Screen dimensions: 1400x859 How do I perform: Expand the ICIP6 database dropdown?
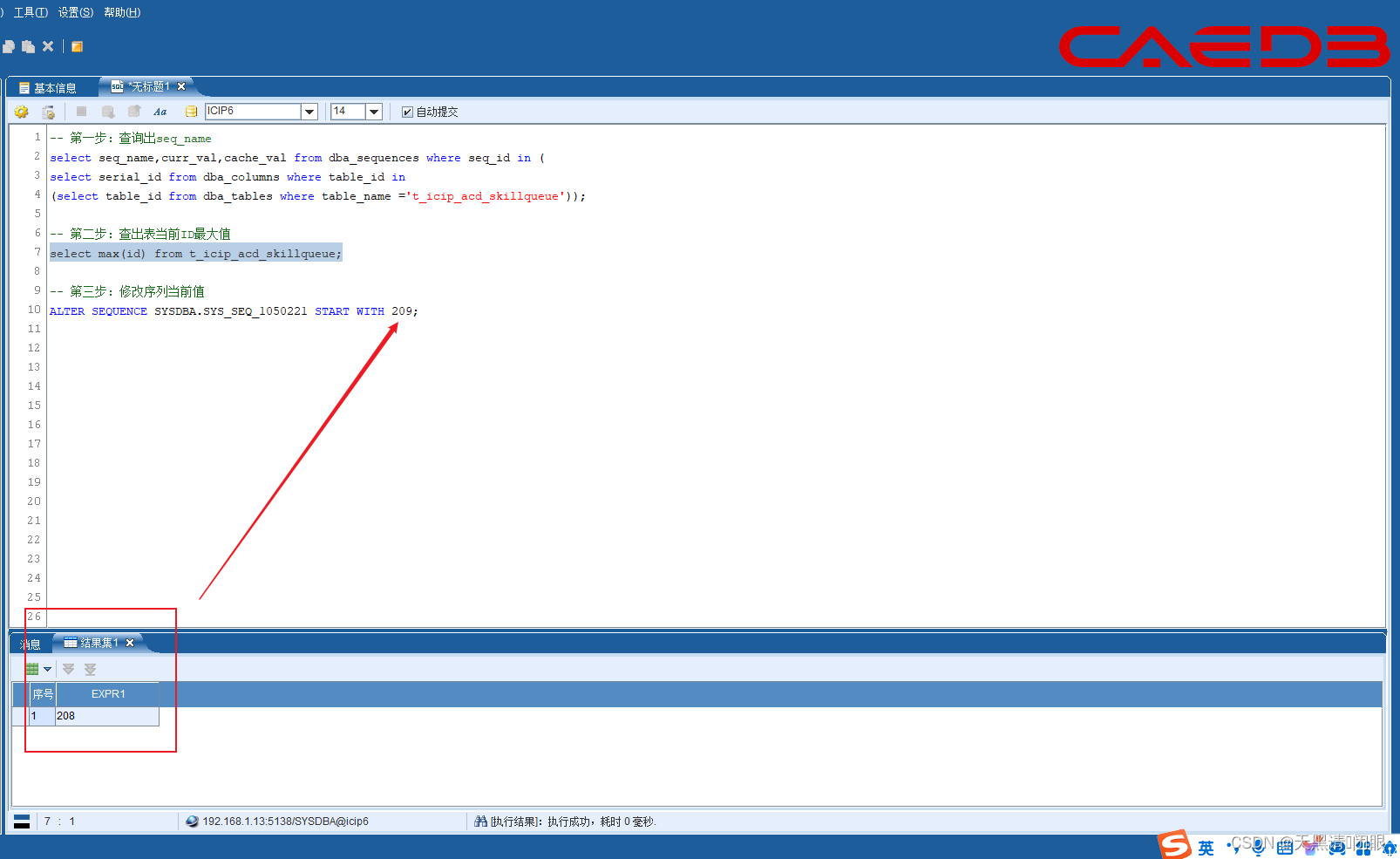coord(309,112)
